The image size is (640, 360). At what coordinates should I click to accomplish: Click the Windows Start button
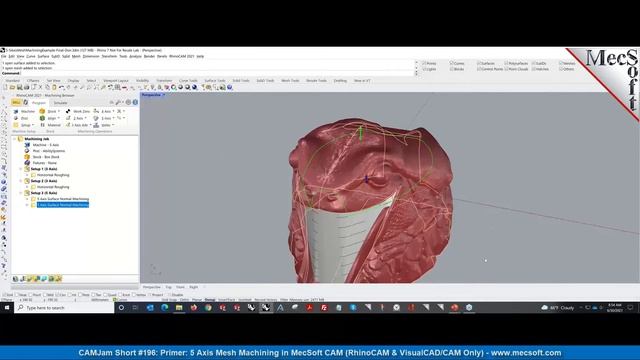tap(7, 308)
